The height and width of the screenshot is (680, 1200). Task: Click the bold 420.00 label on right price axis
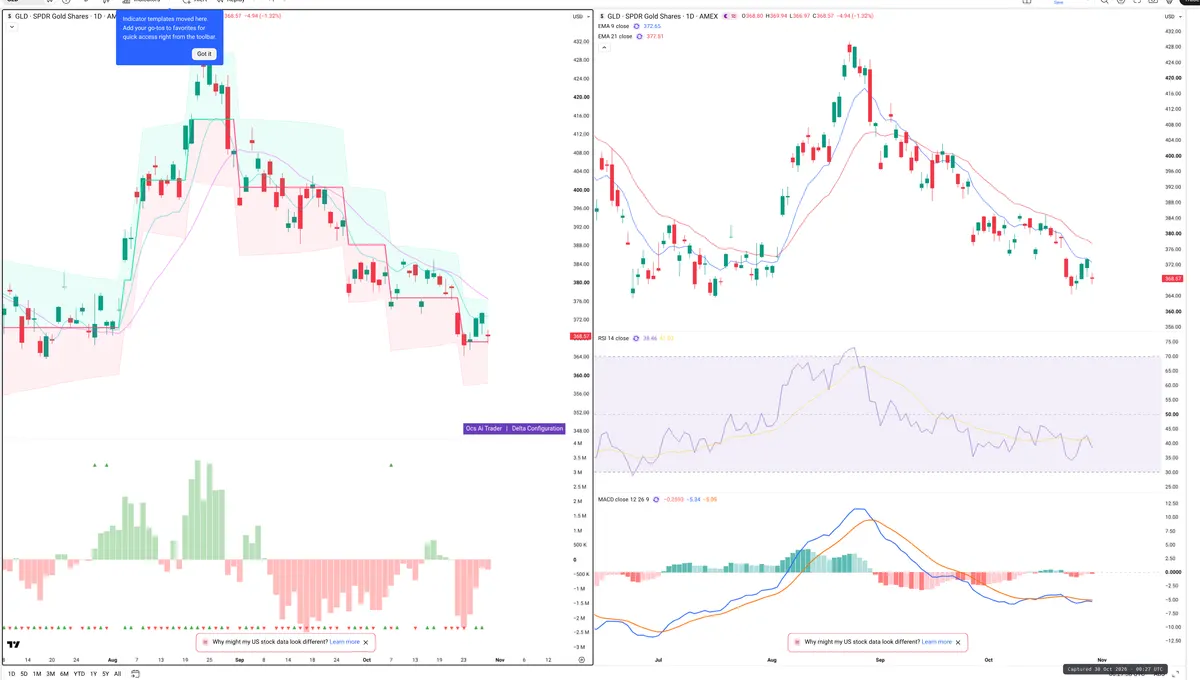tap(1173, 78)
